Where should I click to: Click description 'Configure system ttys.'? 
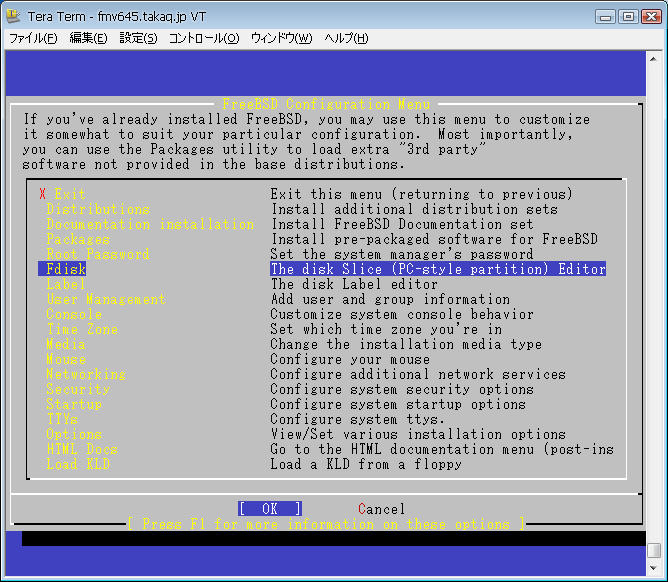[x=358, y=419]
